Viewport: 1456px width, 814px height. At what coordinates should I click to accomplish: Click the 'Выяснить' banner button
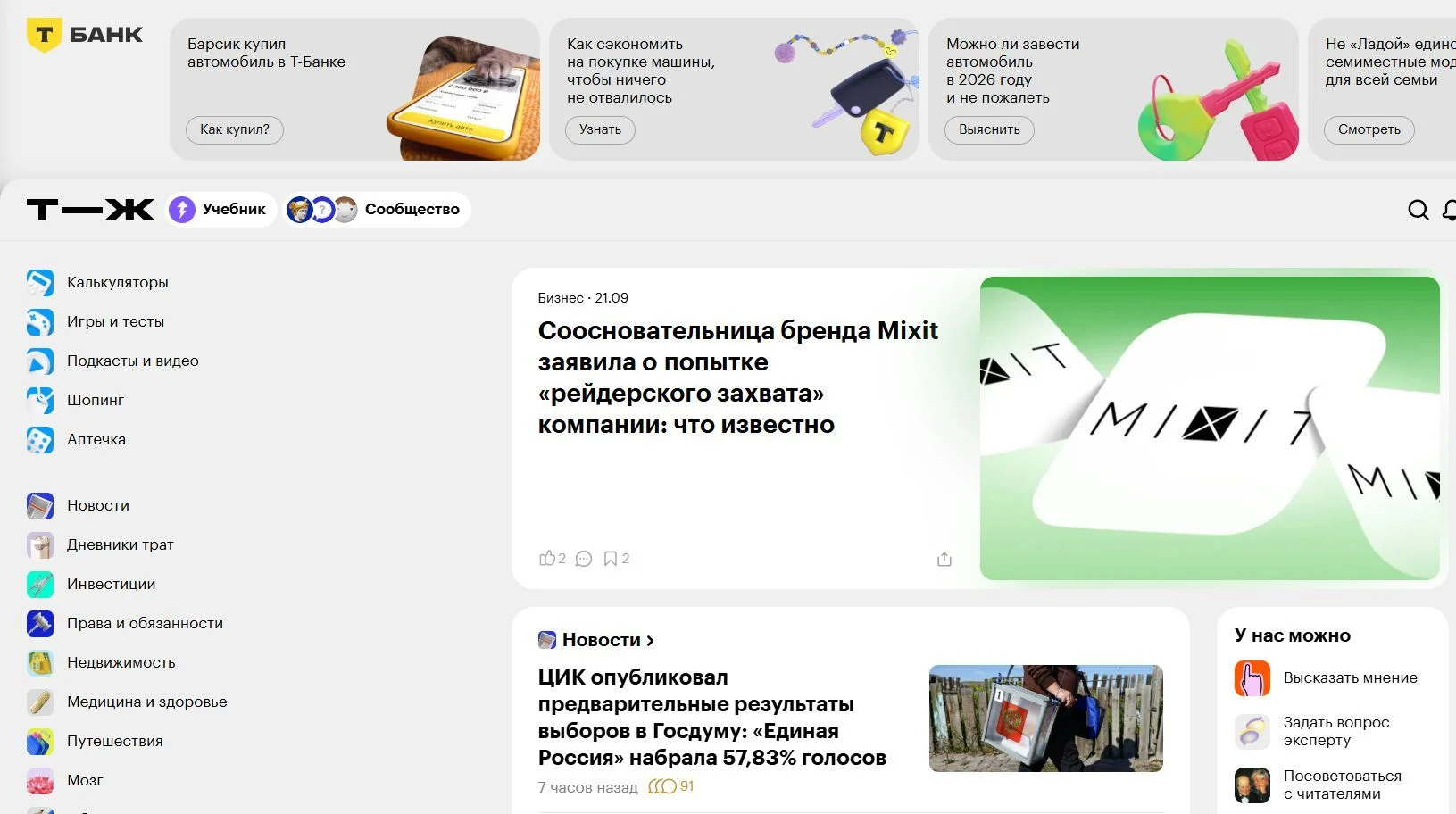pyautogui.click(x=989, y=129)
